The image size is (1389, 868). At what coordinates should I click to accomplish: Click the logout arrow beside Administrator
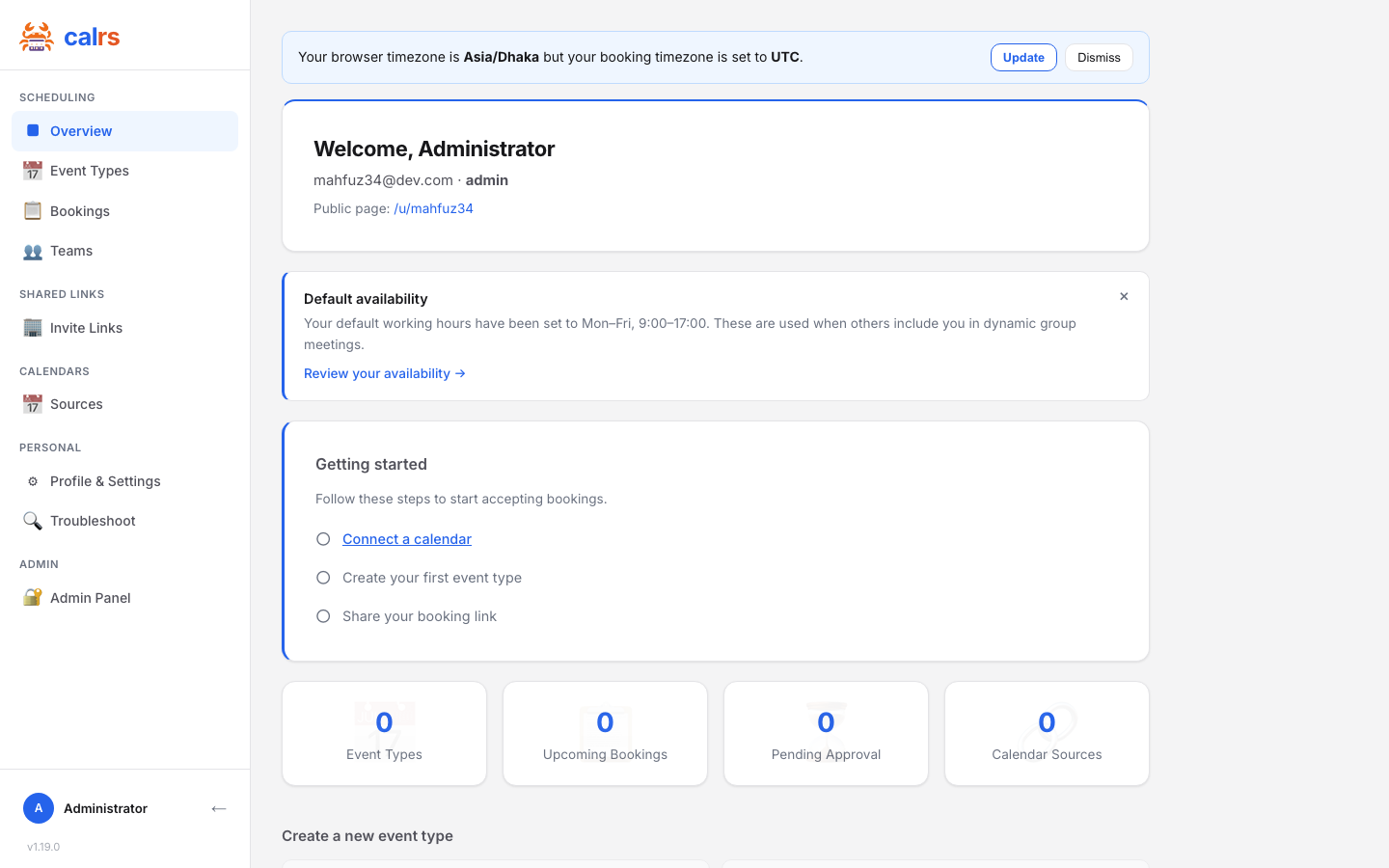(219, 808)
